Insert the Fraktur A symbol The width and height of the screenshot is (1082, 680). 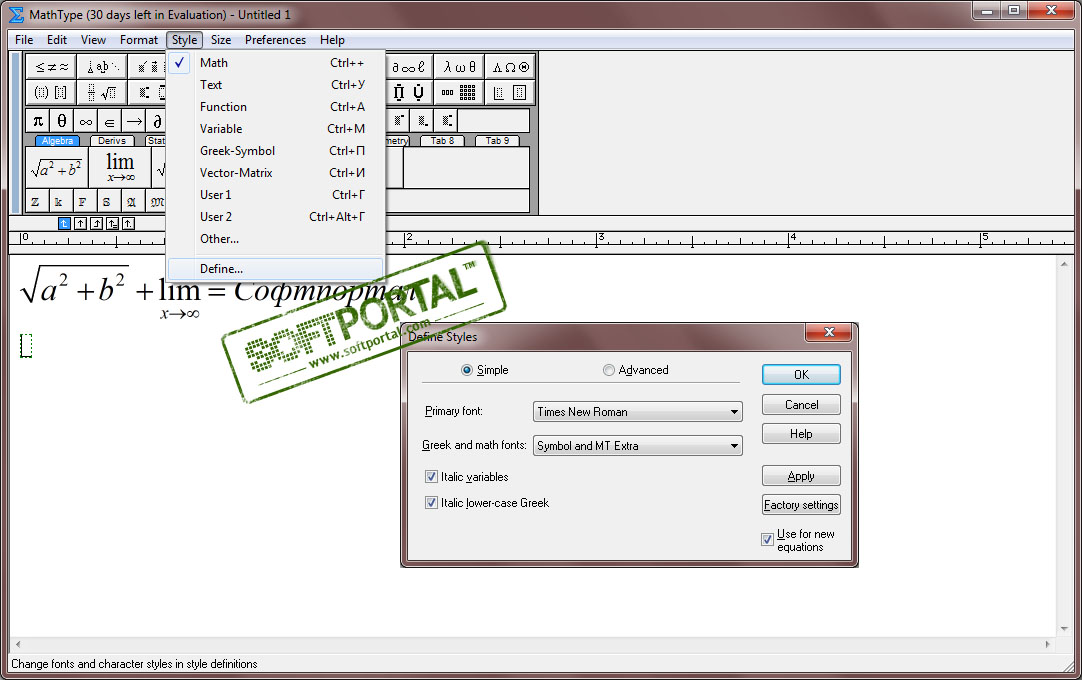131,202
